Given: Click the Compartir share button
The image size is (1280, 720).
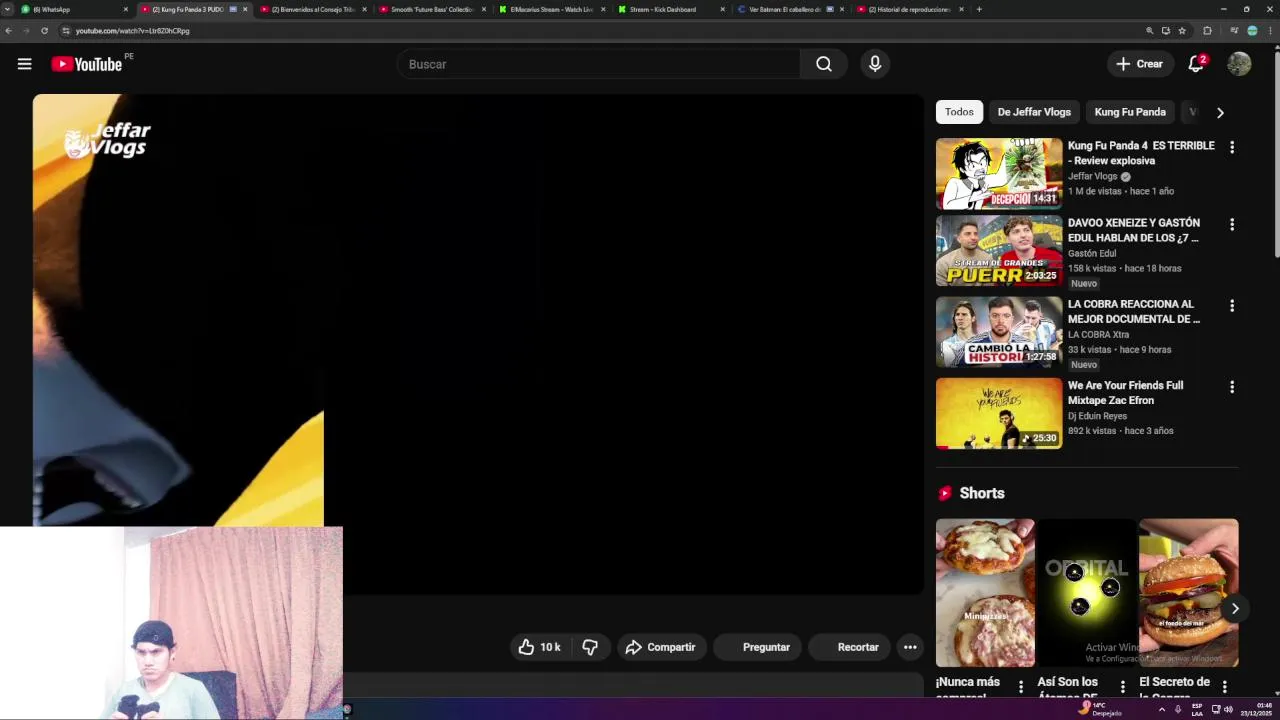Looking at the screenshot, I should pyautogui.click(x=660, y=647).
